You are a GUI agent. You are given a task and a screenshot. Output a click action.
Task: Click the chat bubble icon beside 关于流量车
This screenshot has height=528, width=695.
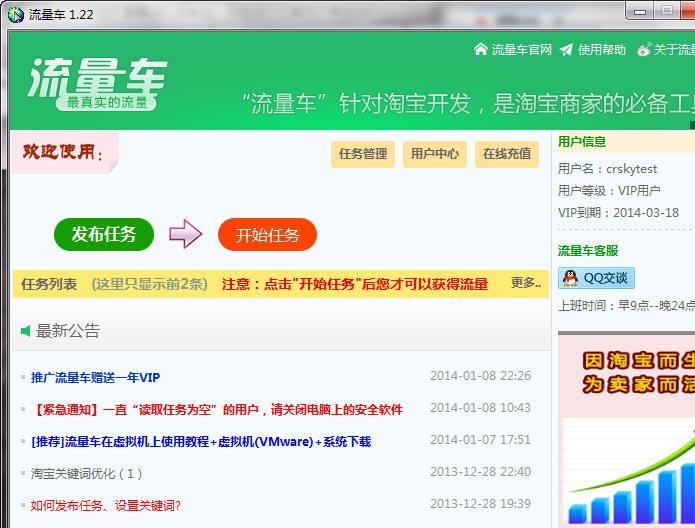point(643,50)
